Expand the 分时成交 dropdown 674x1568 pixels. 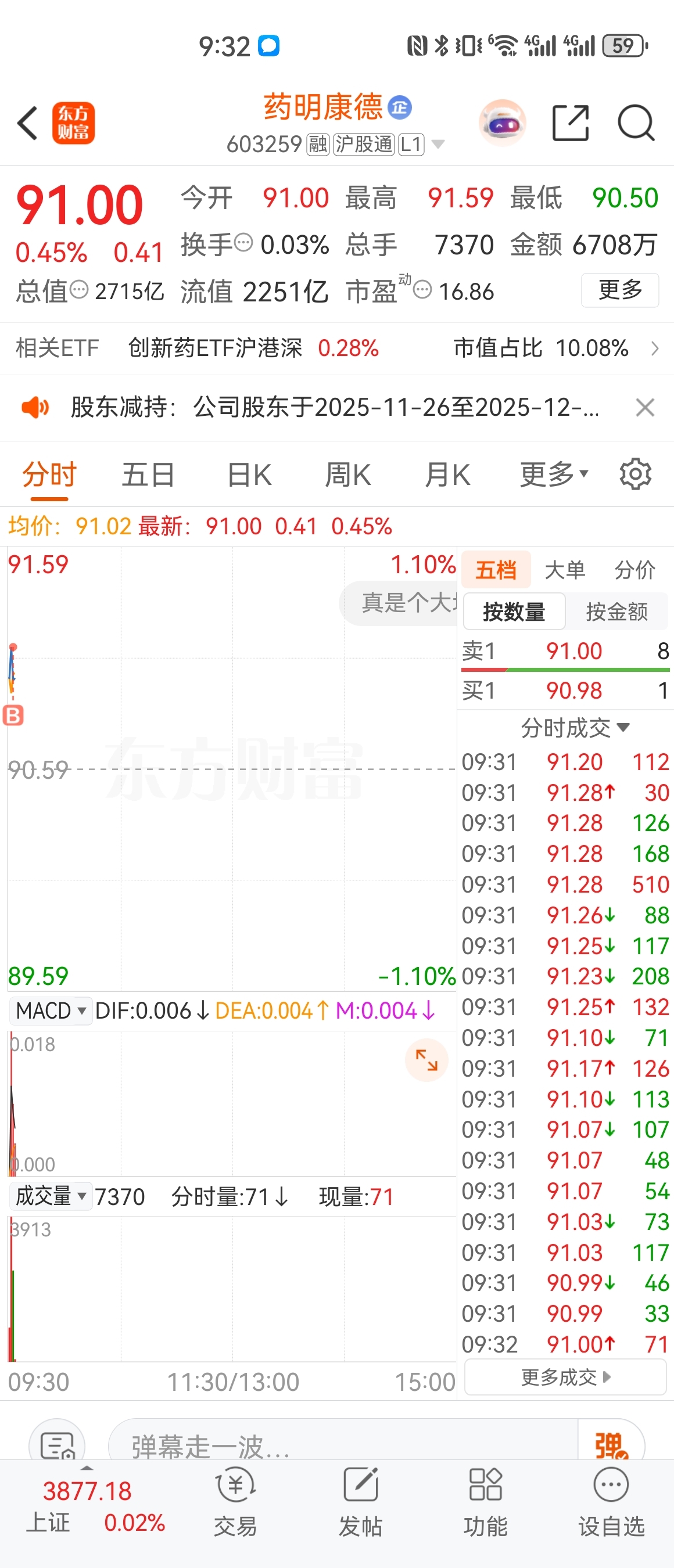pos(575,728)
